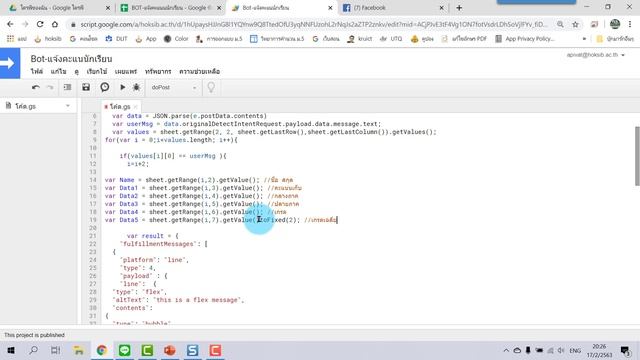Open the เผยแพร่ (Publish) menu
Image resolution: width=640 pixels, height=360 pixels.
(x=126, y=71)
